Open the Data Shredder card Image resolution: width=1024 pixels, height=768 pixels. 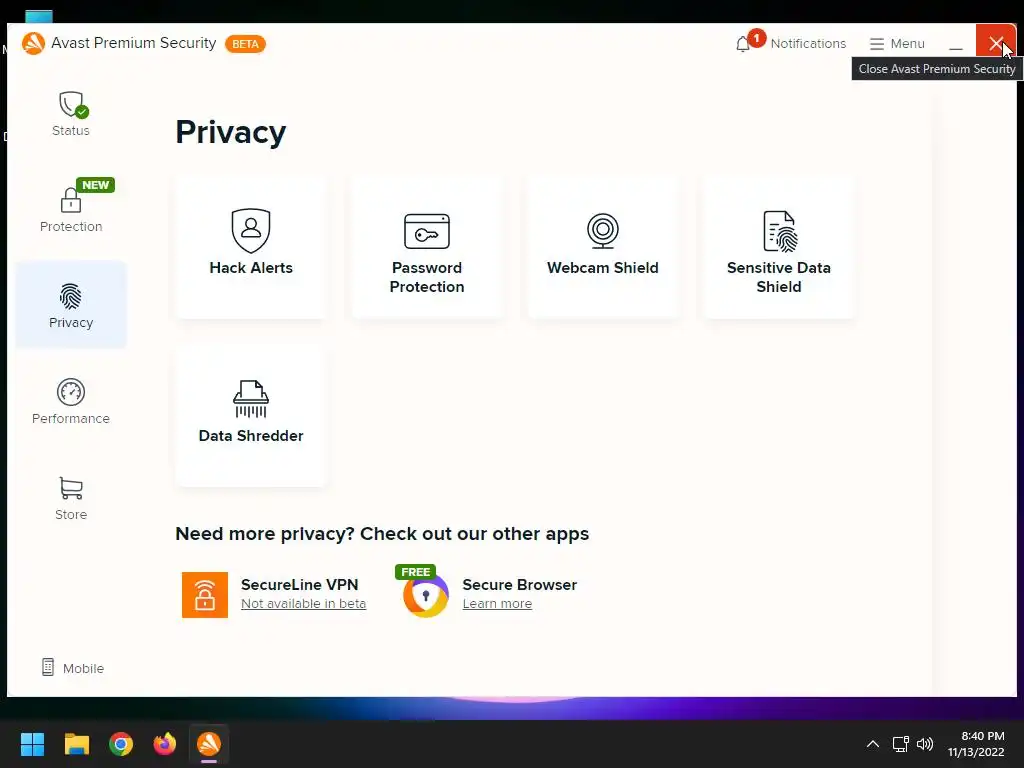251,415
